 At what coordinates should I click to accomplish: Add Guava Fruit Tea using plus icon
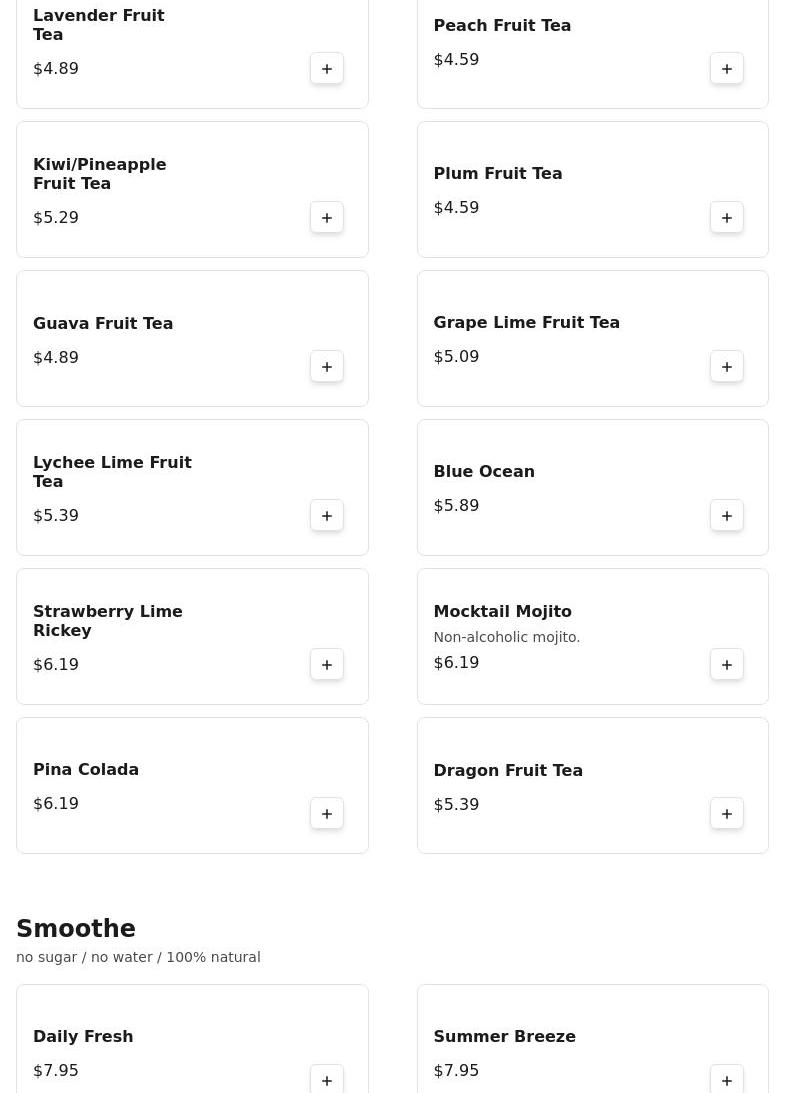coord(327,367)
